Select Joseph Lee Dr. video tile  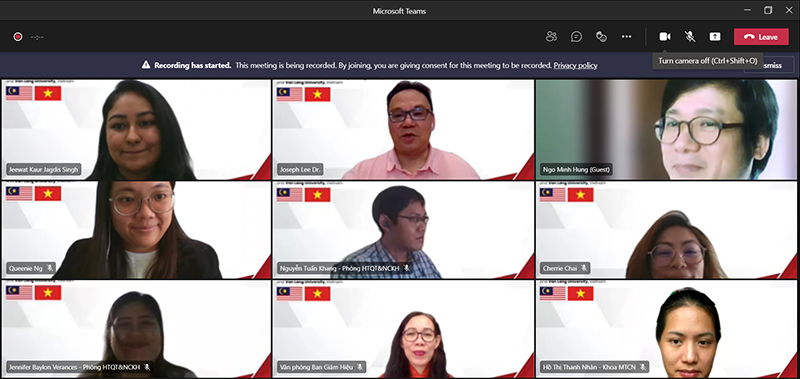[x=403, y=129]
